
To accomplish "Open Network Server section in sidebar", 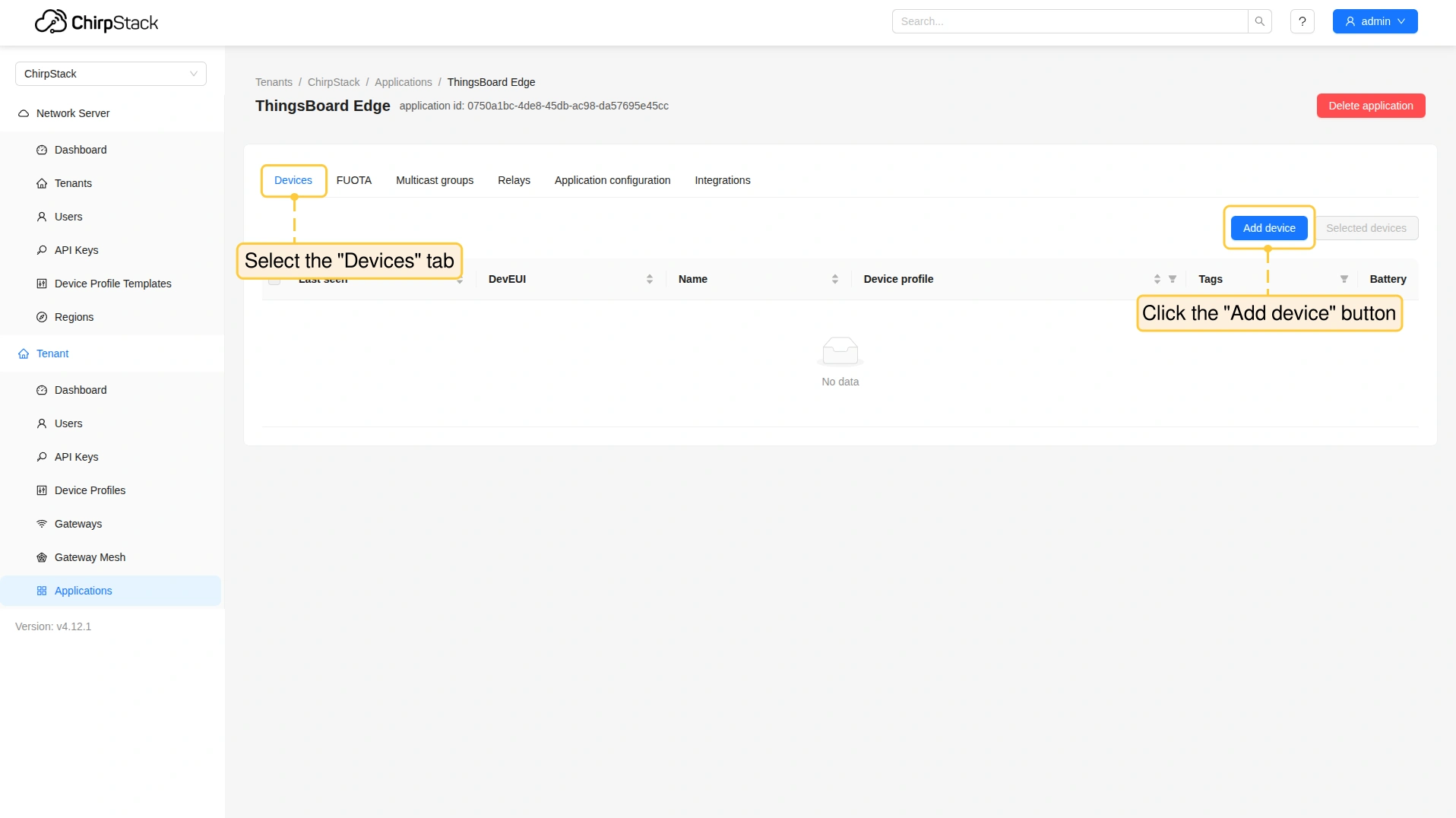I will pyautogui.click(x=111, y=113).
